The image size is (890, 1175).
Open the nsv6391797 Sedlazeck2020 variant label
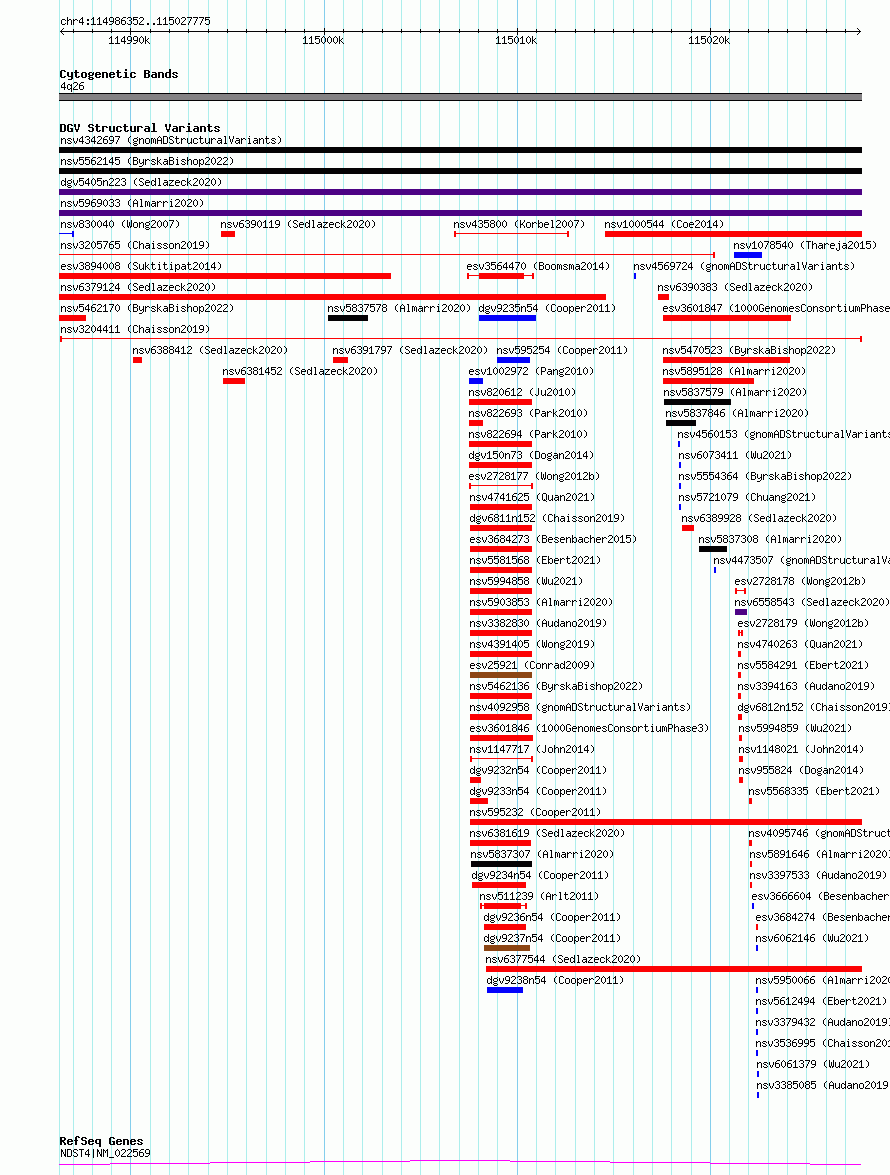[x=410, y=350]
